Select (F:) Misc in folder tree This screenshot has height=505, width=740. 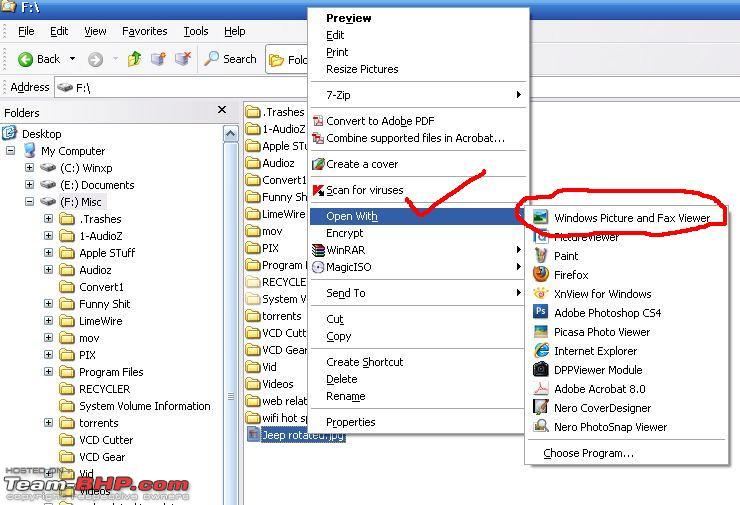point(81,202)
